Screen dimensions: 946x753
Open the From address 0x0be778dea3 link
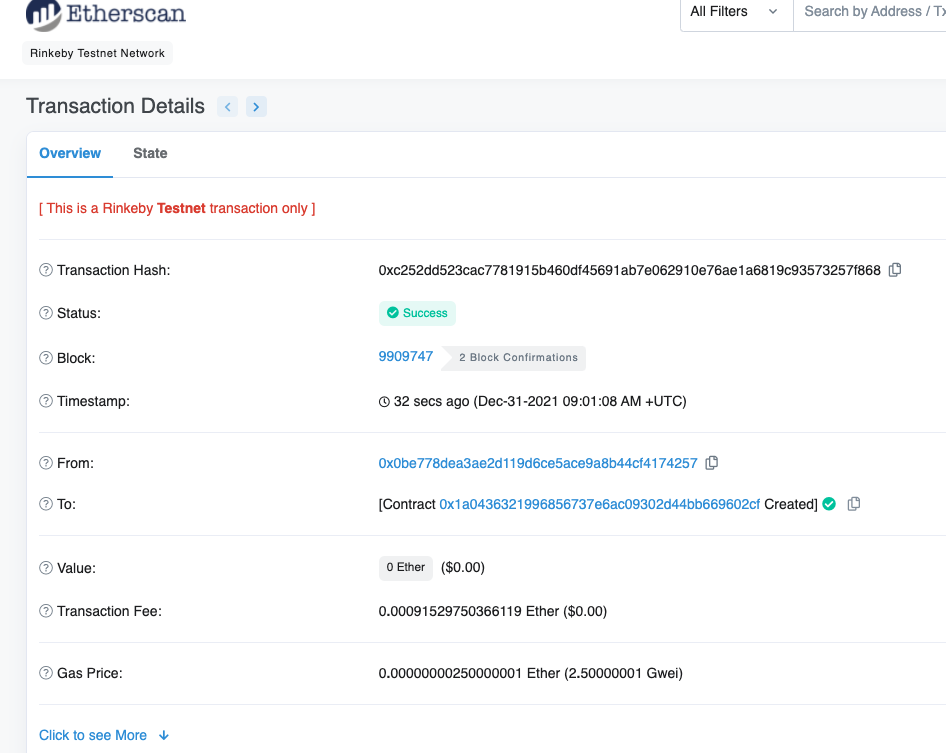pyautogui.click(x=538, y=463)
